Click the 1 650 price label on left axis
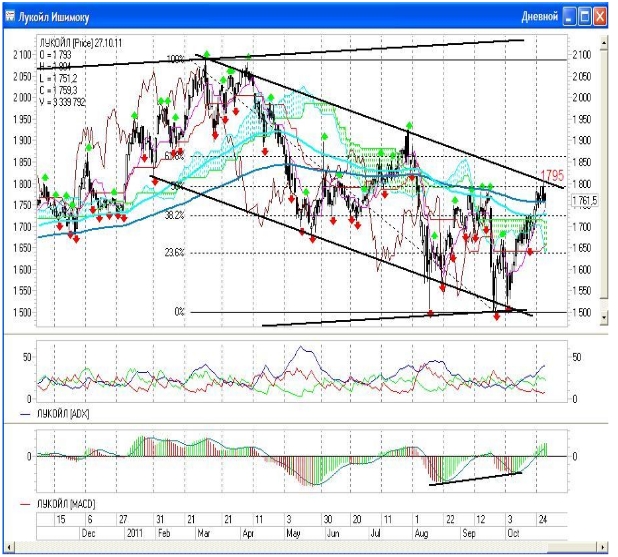 [x=22, y=248]
